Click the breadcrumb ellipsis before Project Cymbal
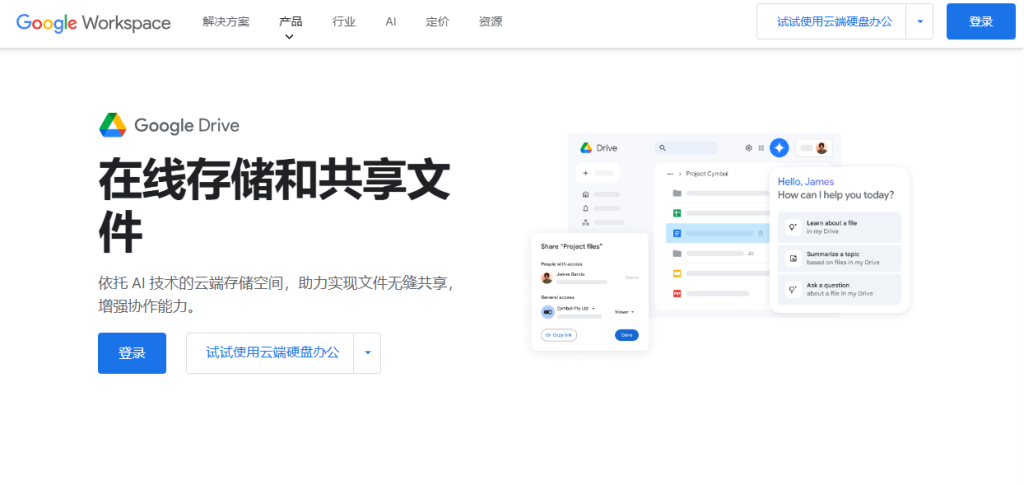 (669, 174)
